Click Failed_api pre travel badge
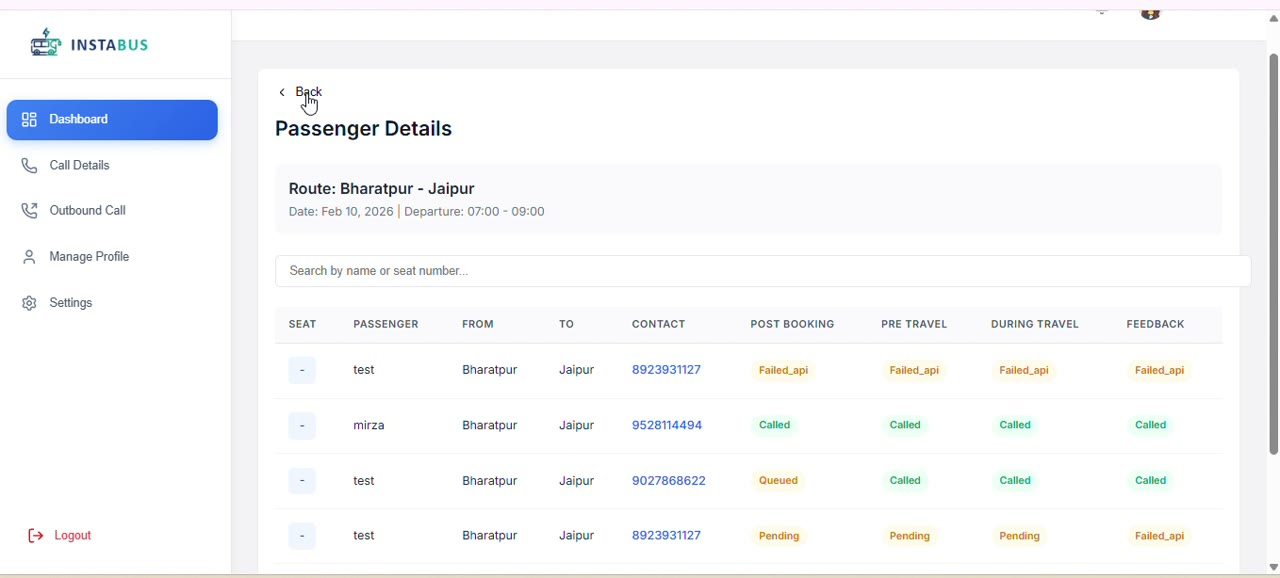The image size is (1280, 578). 915,370
